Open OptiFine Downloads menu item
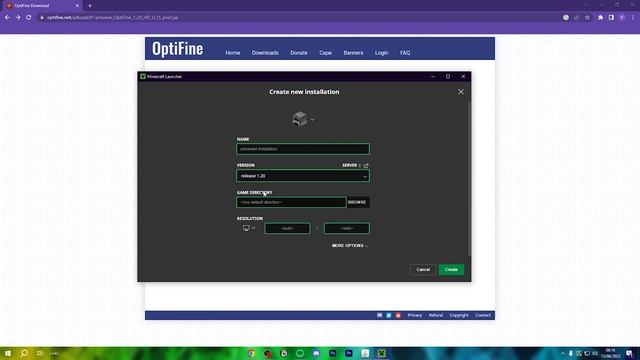 [x=265, y=53]
